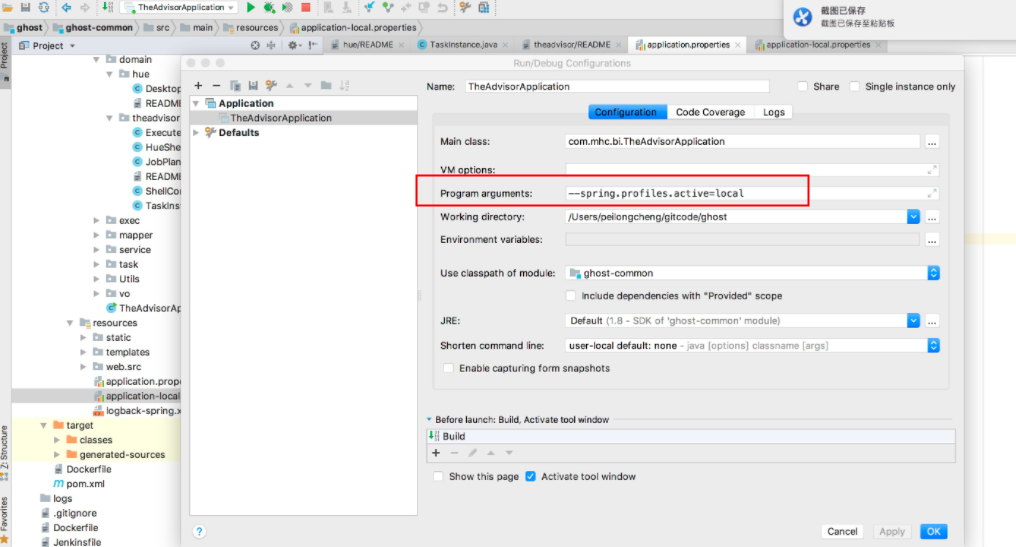
Task: Synchronize project with the refresh icon
Action: pos(43,7)
